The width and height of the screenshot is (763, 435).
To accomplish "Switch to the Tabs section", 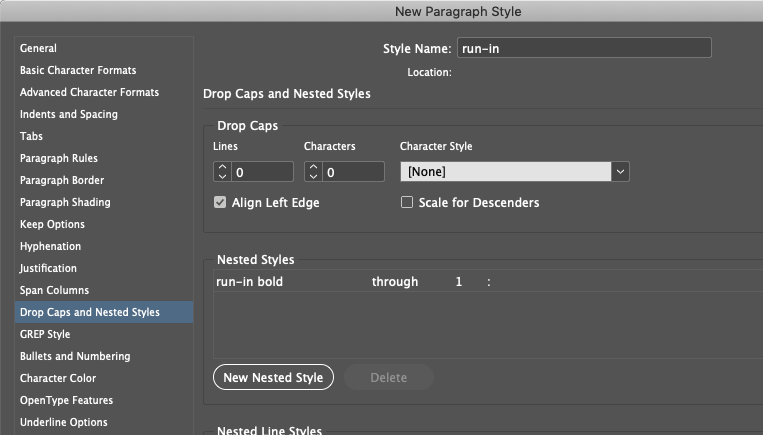I will [31, 136].
